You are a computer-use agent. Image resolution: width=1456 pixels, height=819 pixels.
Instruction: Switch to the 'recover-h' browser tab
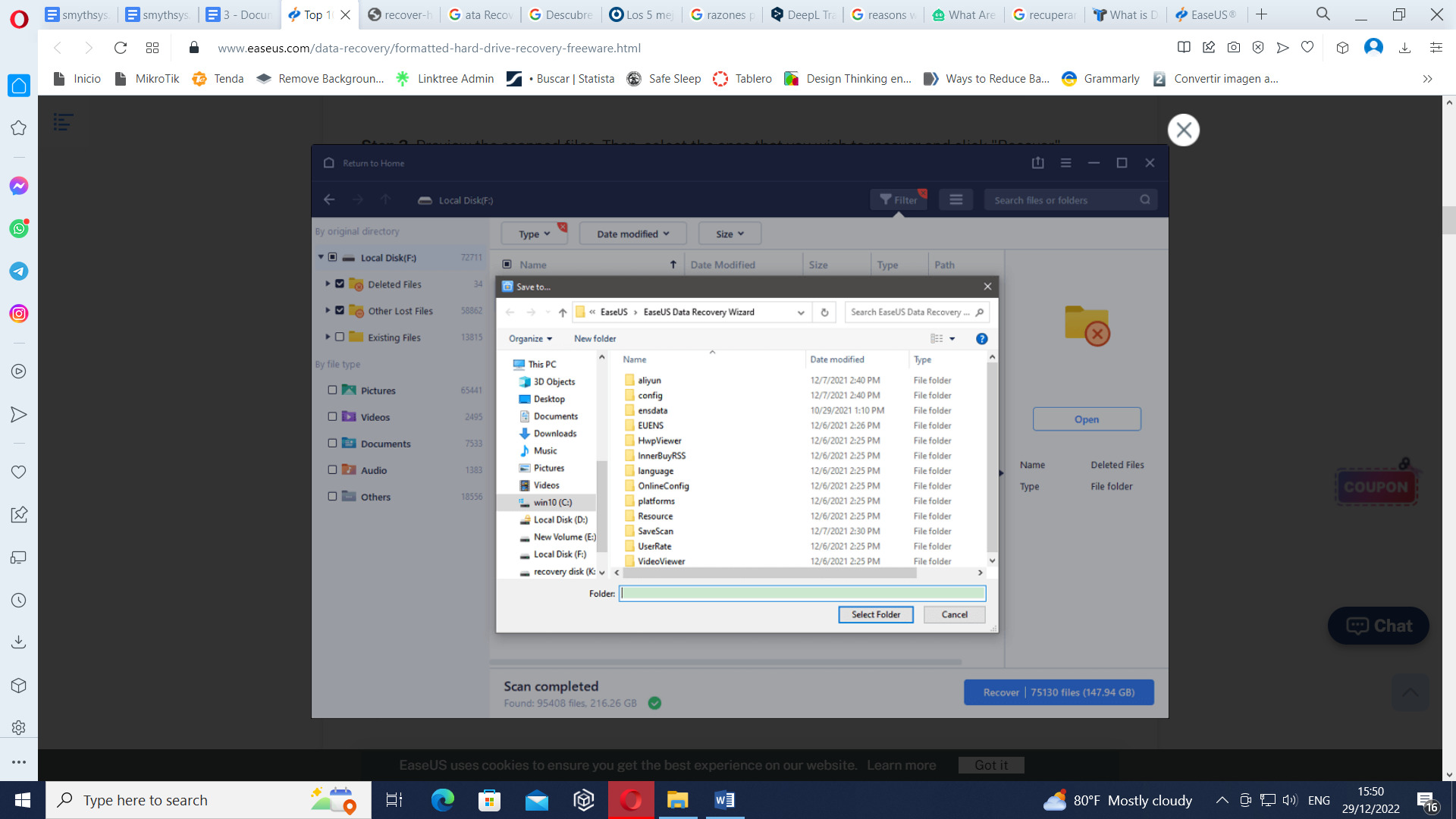tap(400, 14)
